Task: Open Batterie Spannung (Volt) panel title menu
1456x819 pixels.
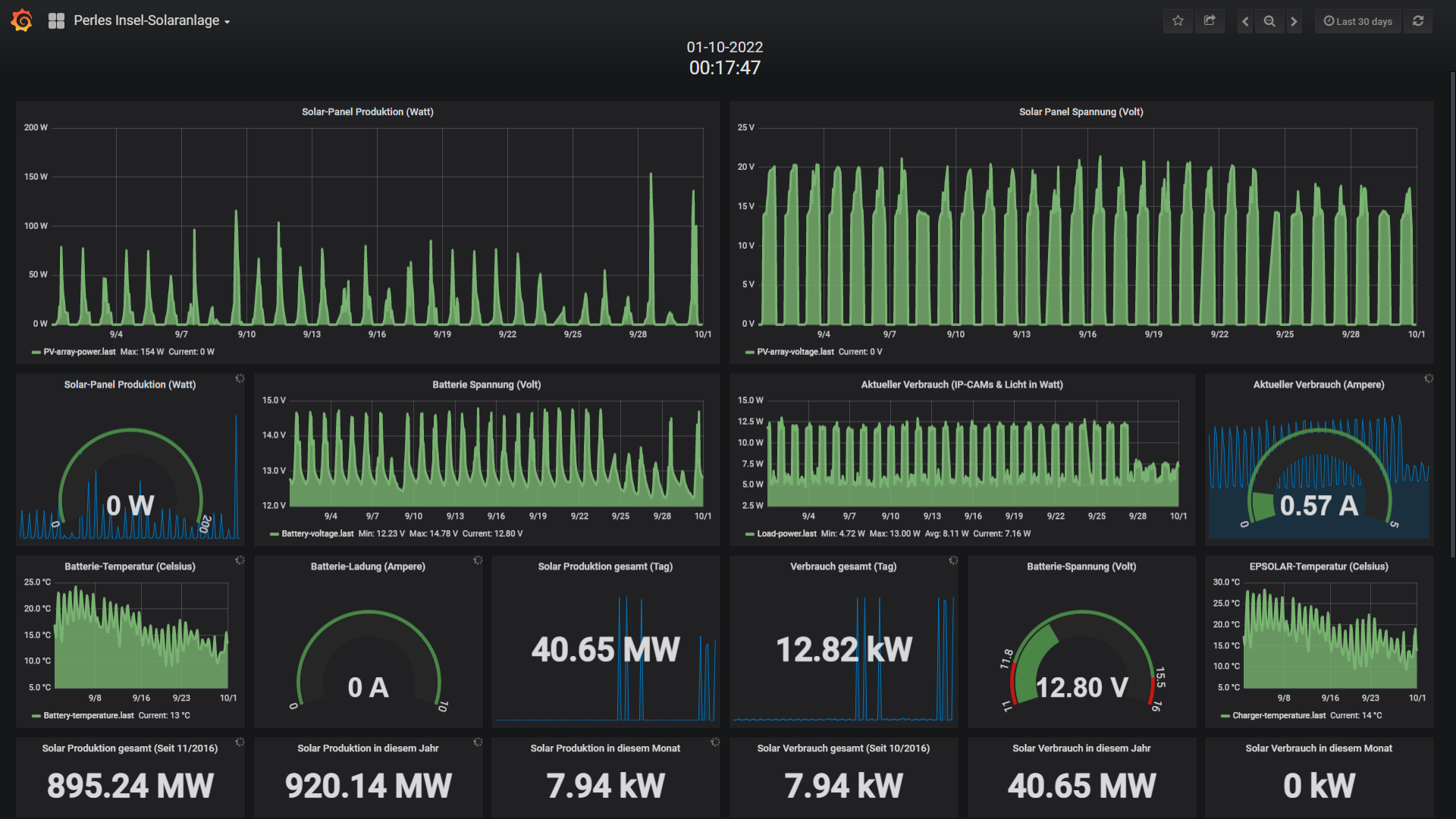Action: coord(486,384)
